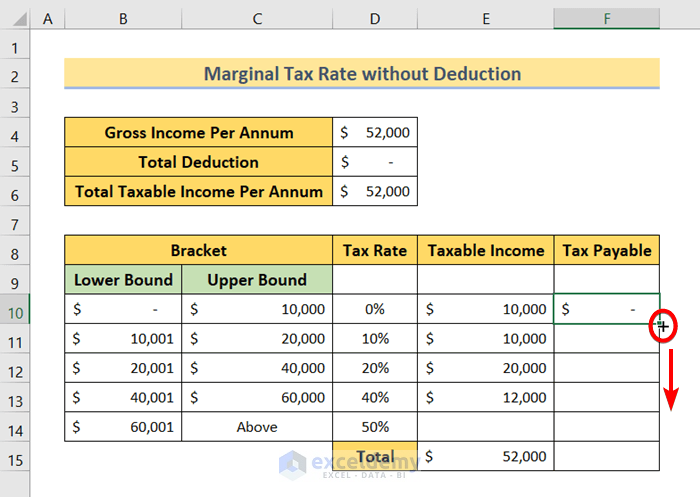700x497 pixels.
Task: Click the 40% tax rate cell
Action: (375, 398)
